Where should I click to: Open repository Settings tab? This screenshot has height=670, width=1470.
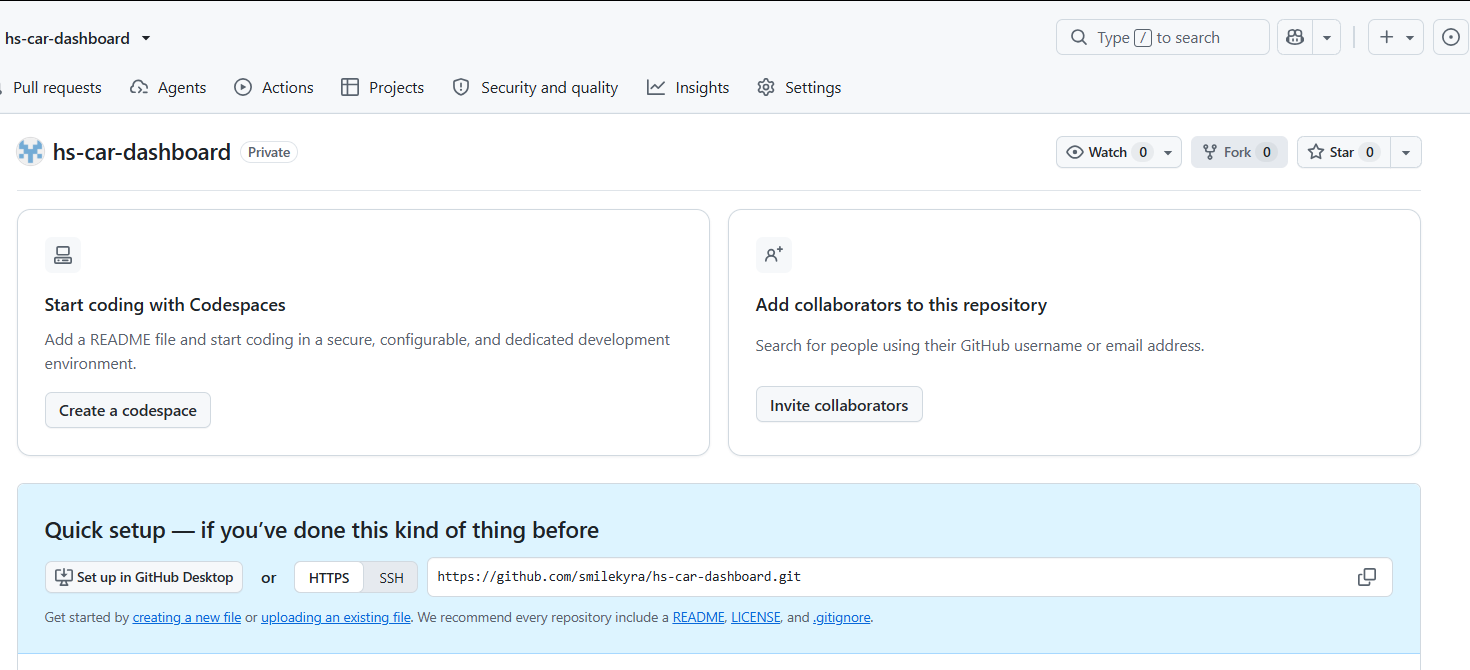(x=799, y=88)
